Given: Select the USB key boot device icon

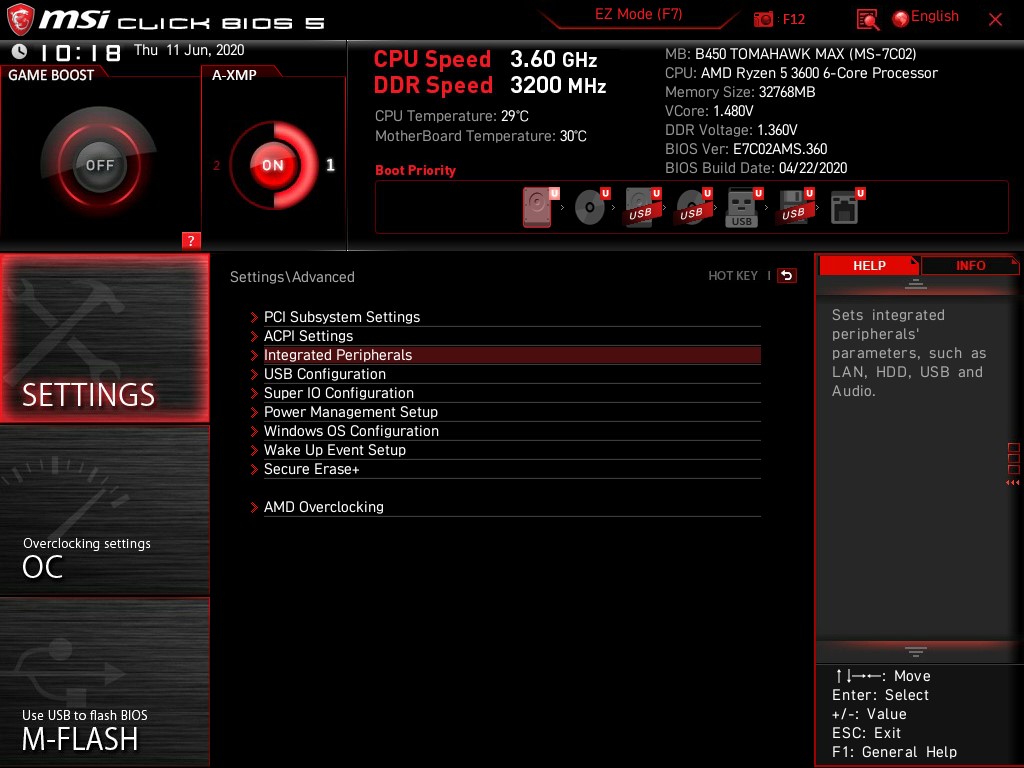Looking at the screenshot, I should [744, 207].
